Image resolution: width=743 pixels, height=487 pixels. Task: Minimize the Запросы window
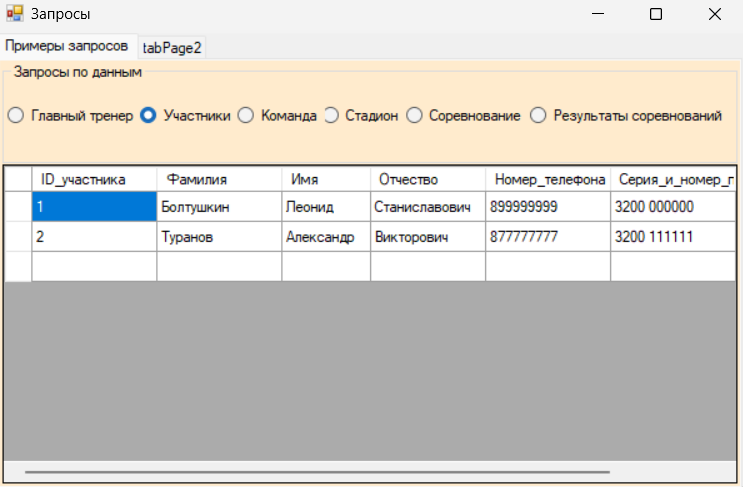(598, 14)
